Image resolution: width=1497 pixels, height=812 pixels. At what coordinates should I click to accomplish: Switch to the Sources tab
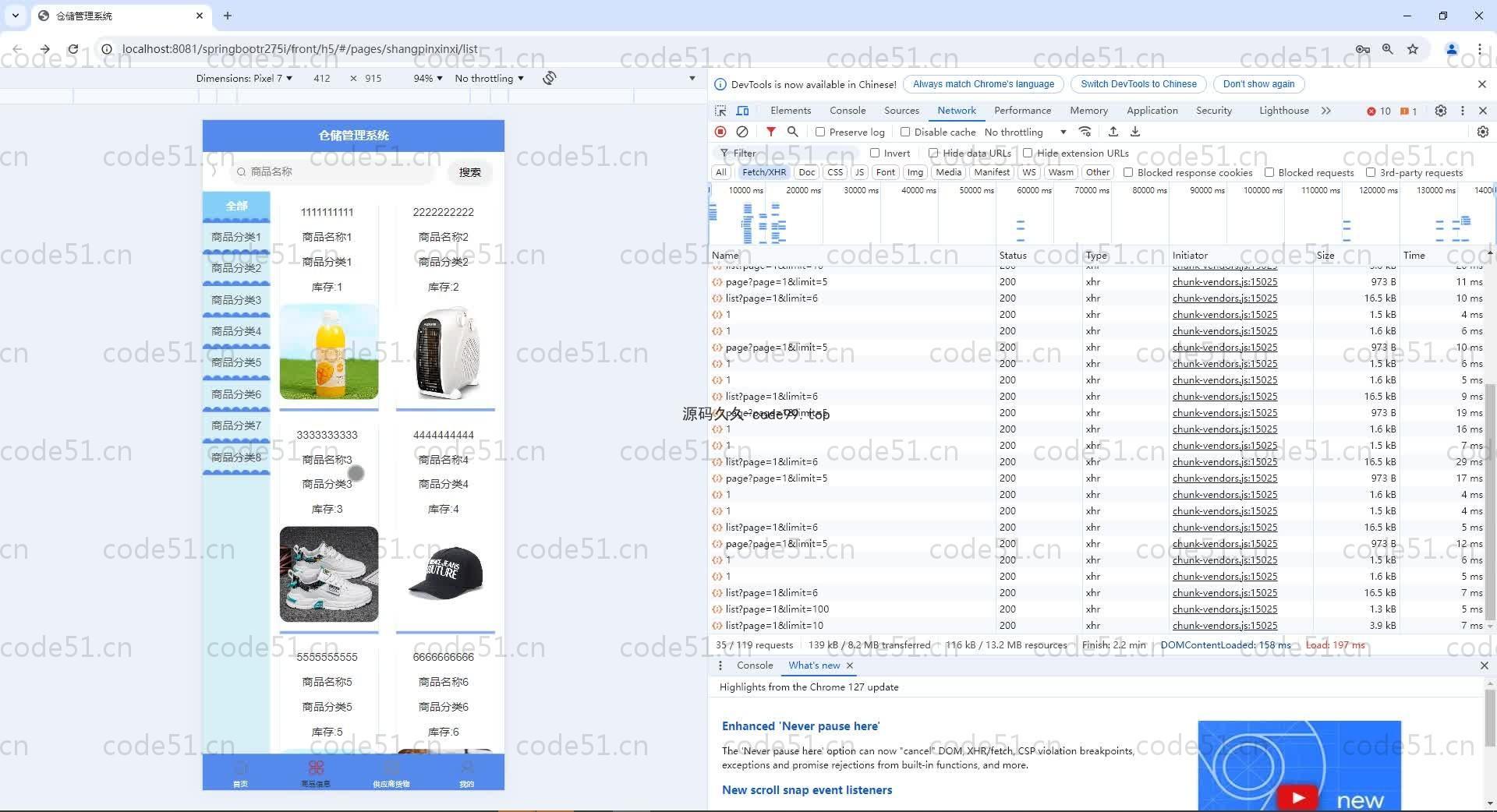point(901,111)
